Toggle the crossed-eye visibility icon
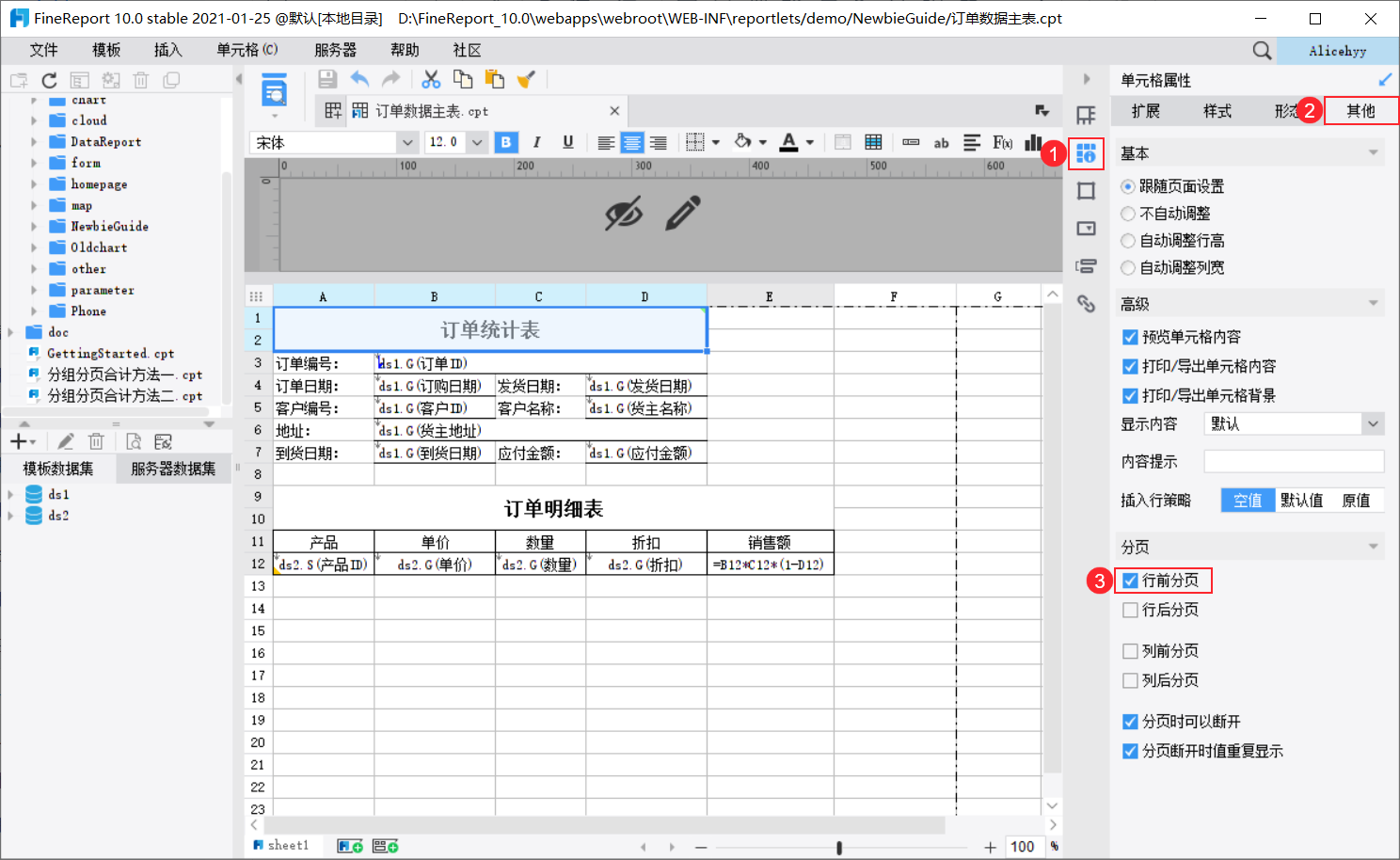This screenshot has height=860, width=1400. [x=624, y=213]
